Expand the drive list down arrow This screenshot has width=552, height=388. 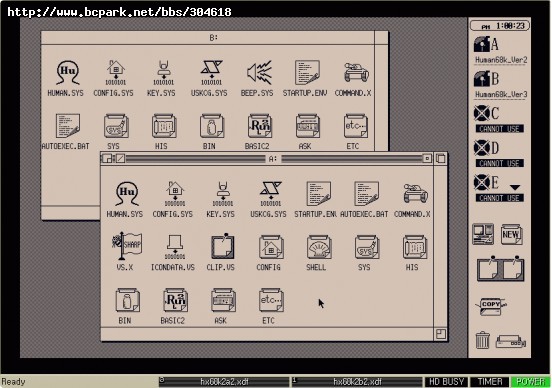pyautogui.click(x=515, y=187)
